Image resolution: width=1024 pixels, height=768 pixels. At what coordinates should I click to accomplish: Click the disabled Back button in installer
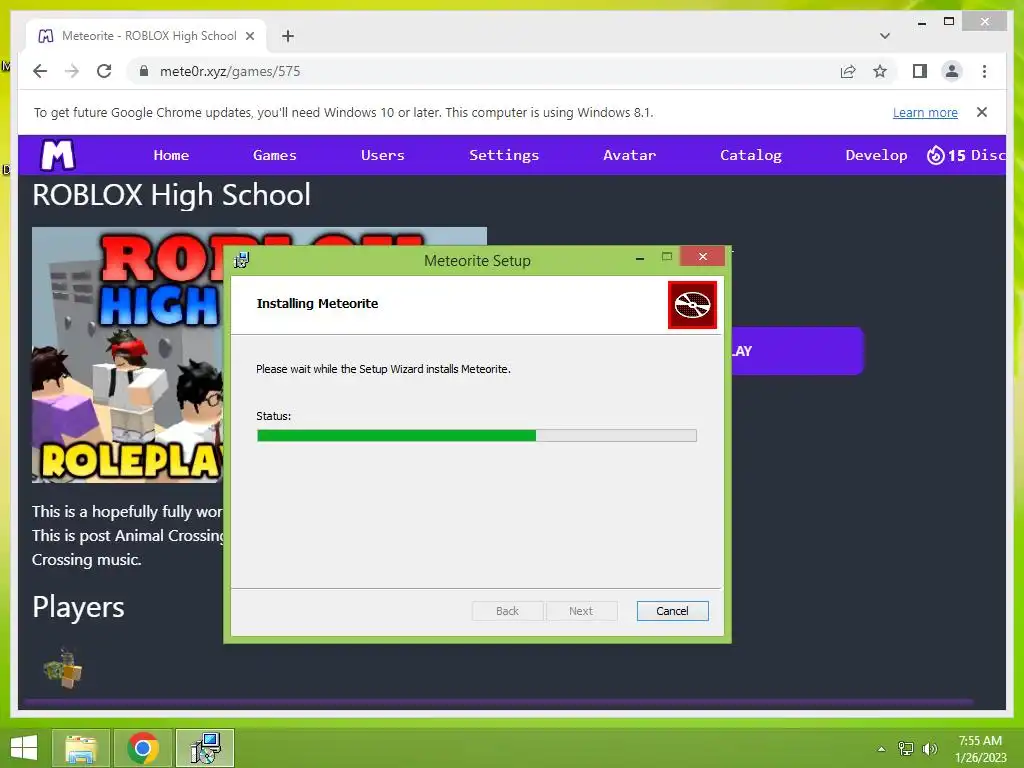coord(507,611)
